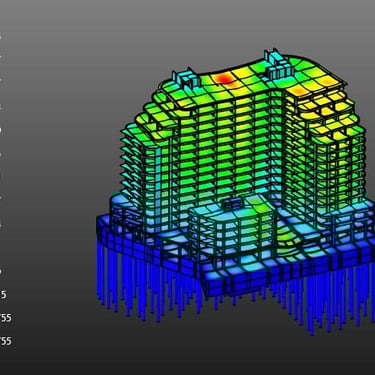Select the low-rise annex block in front
This screenshot has width=375, height=375.
[233, 229]
